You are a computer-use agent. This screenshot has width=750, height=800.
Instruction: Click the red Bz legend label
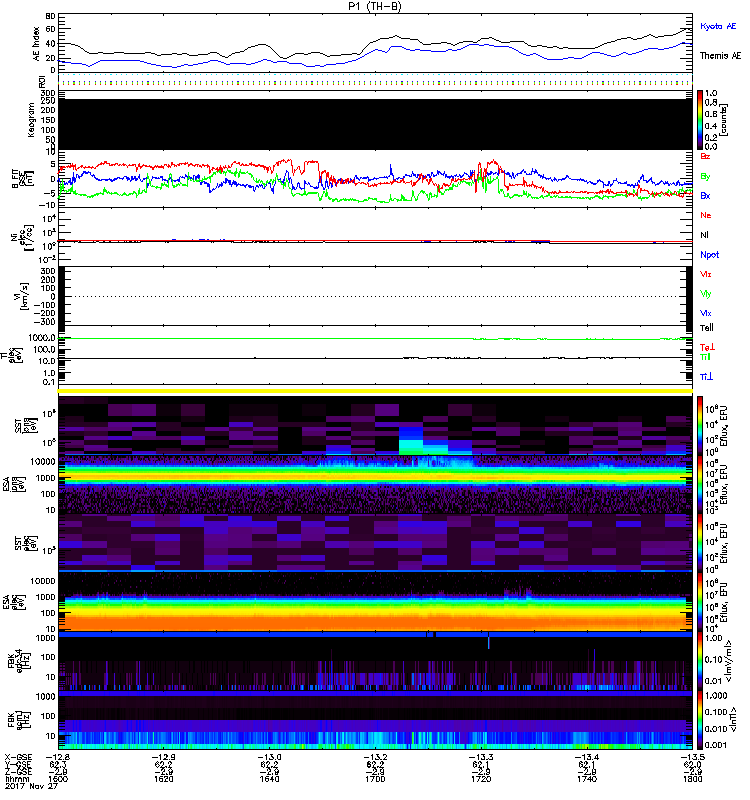tap(705, 156)
